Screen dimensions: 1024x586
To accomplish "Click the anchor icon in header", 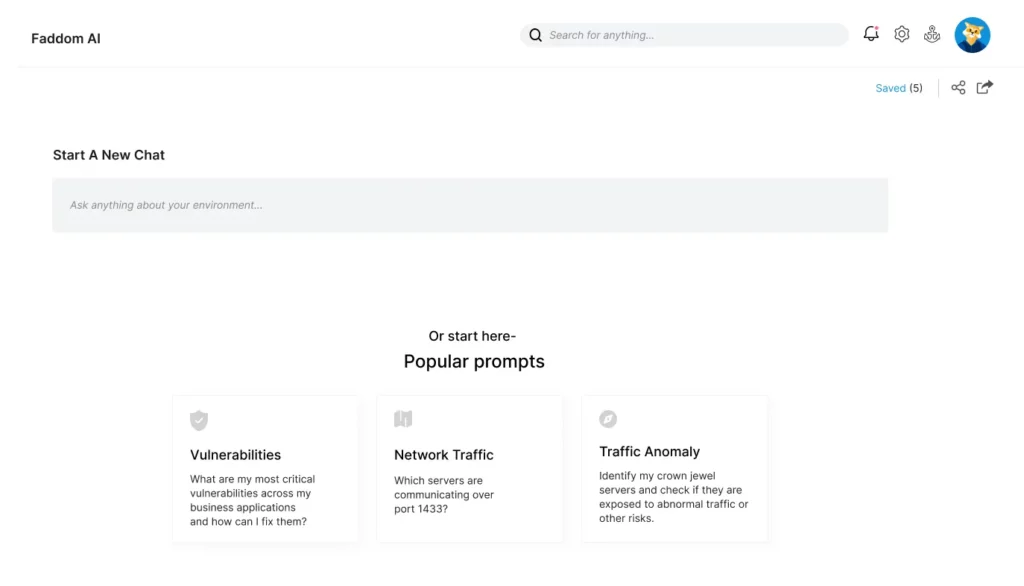I will pos(932,34).
